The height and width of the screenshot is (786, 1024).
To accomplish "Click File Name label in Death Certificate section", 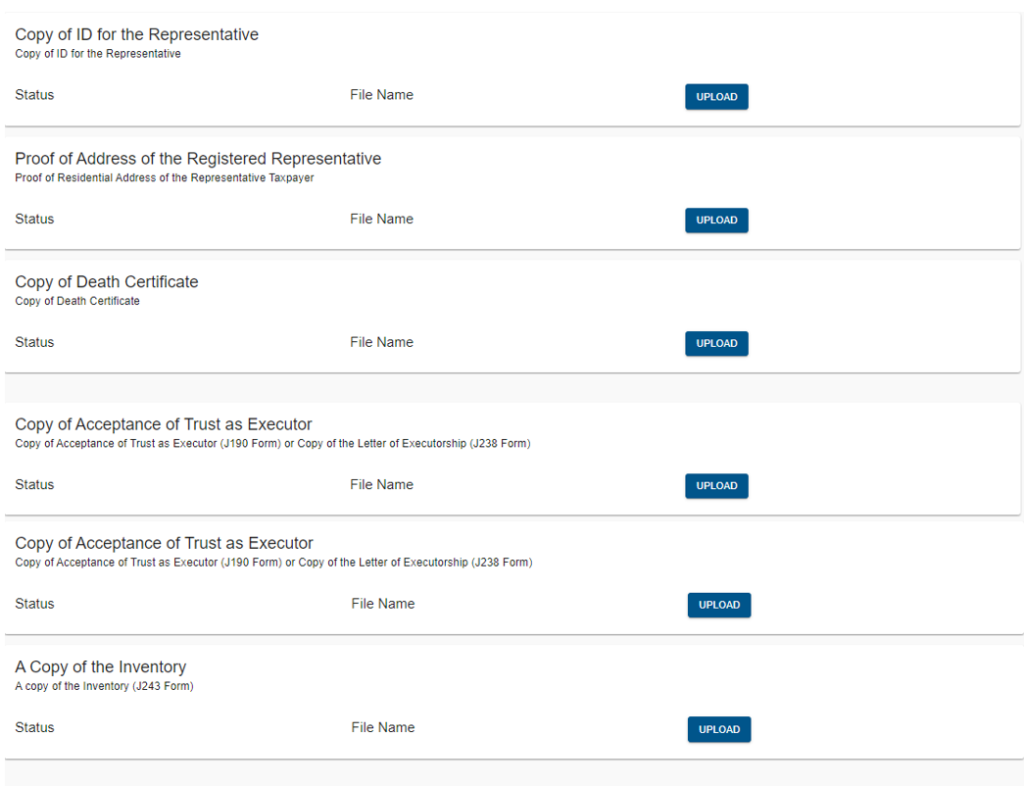I will 381,342.
